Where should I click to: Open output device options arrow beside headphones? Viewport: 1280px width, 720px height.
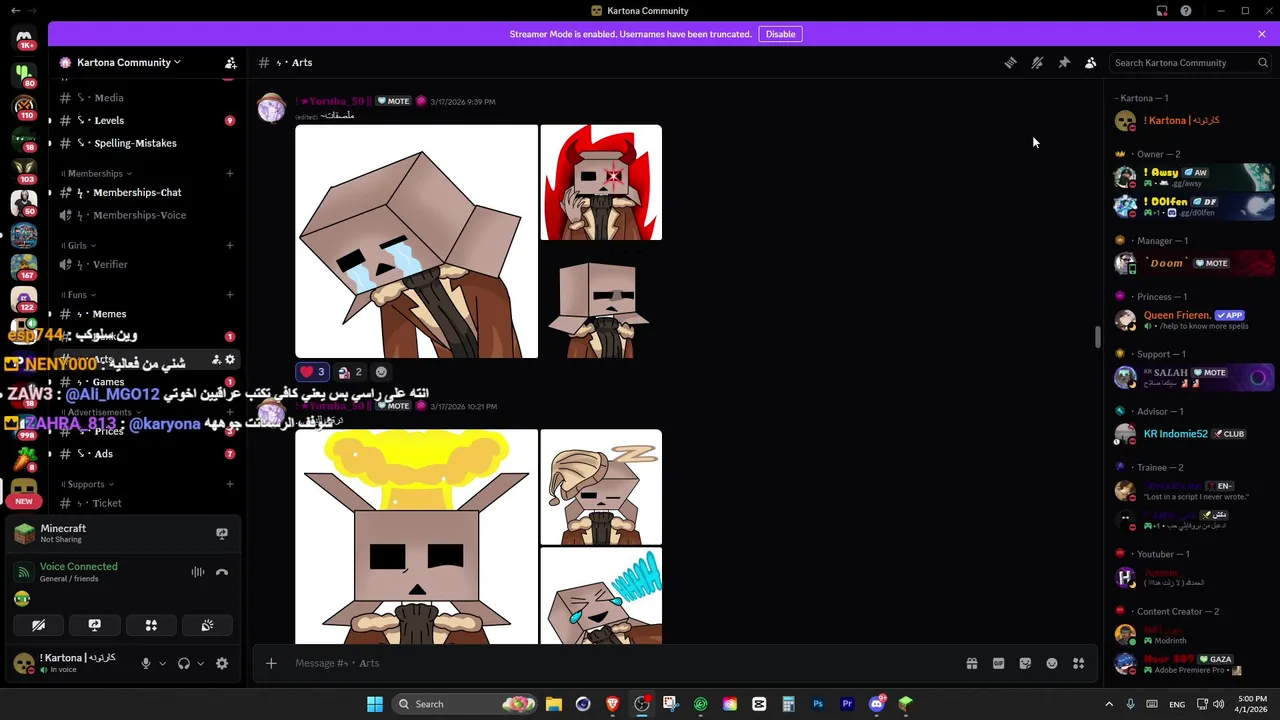[201, 663]
